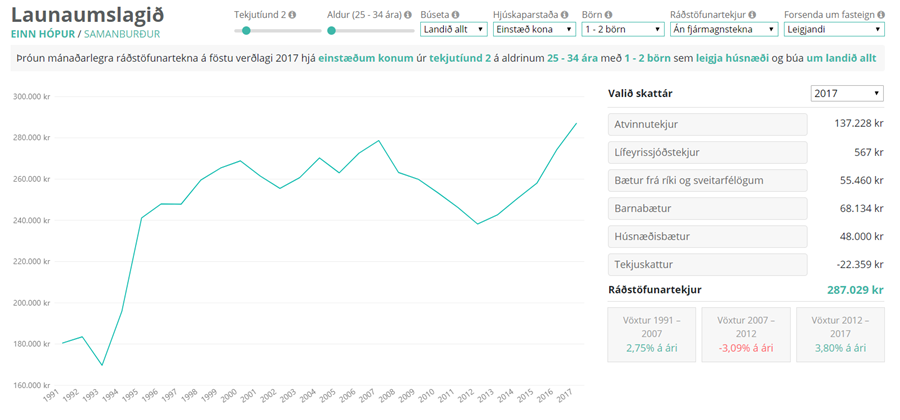The width and height of the screenshot is (900, 420).
Task: Click info icon beside Hjúskaparstaða
Action: 564,15
